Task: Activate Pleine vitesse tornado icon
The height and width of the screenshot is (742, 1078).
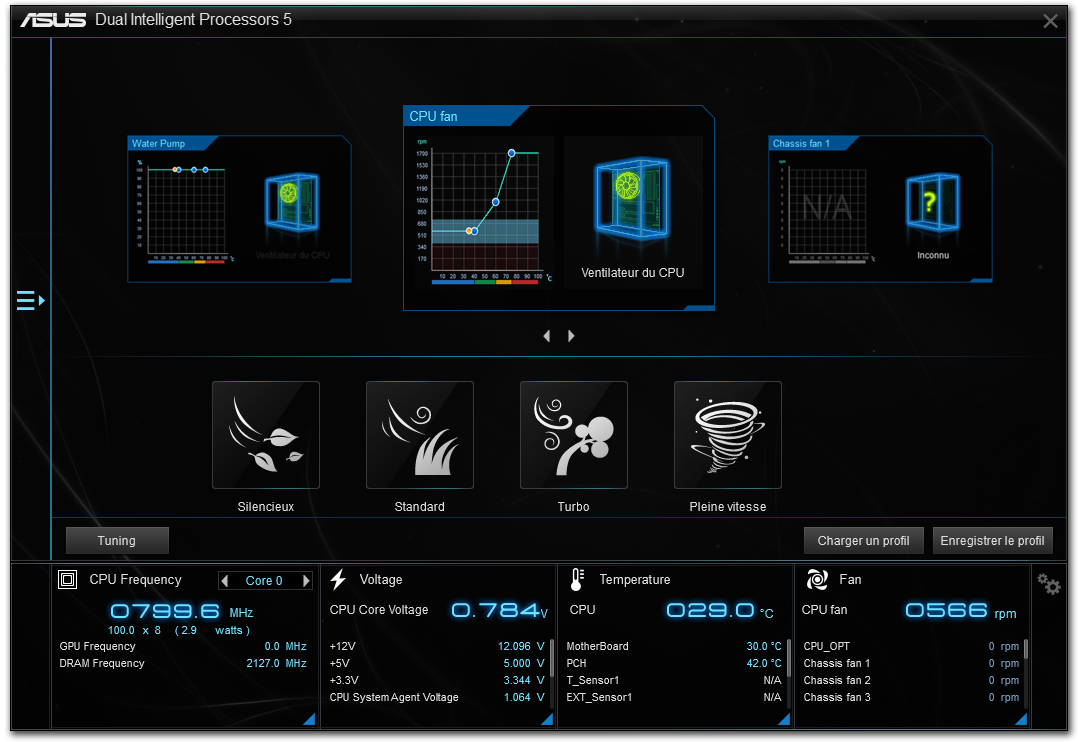Action: coord(728,434)
